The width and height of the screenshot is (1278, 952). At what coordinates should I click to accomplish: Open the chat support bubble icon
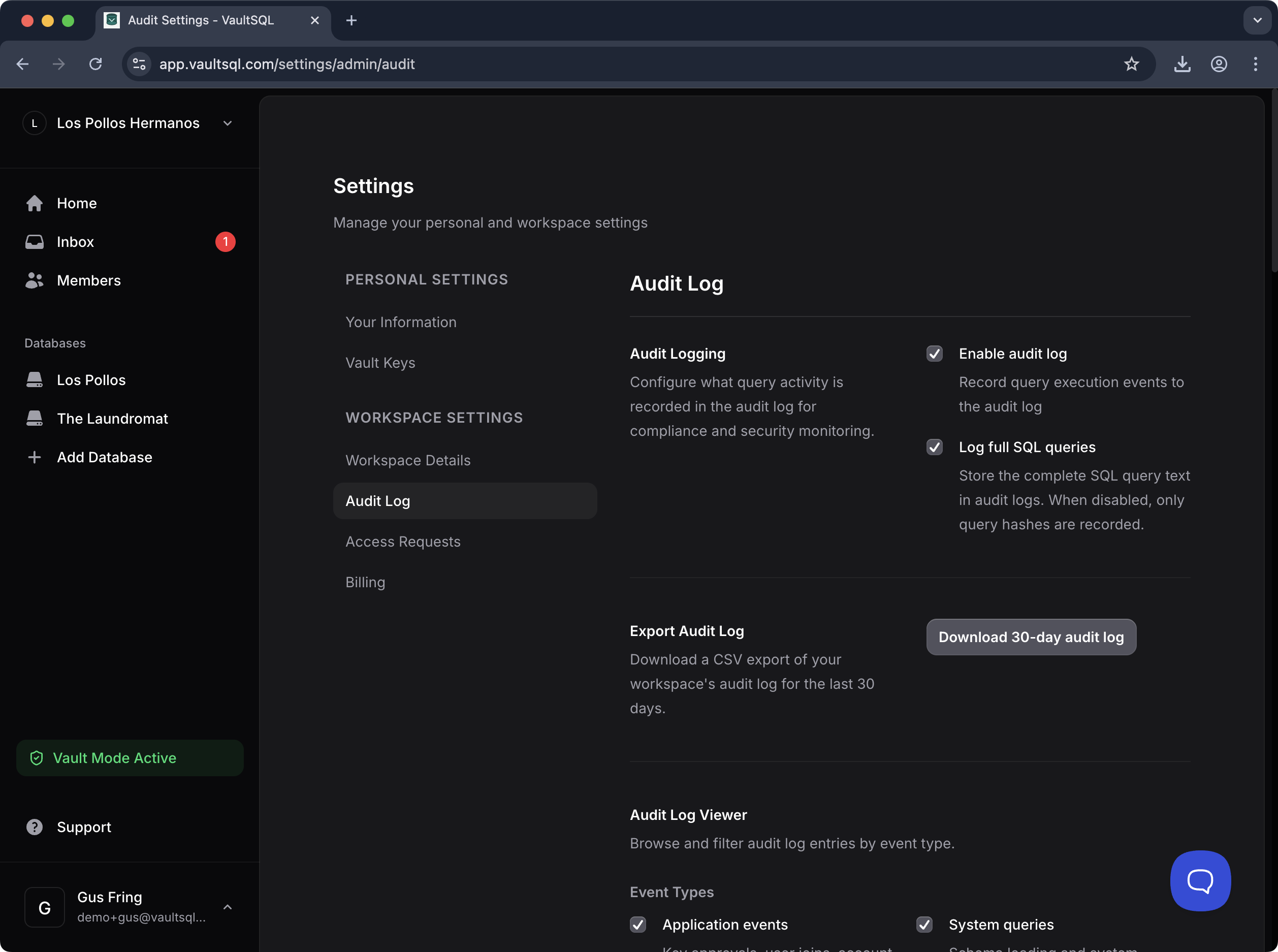[1200, 880]
